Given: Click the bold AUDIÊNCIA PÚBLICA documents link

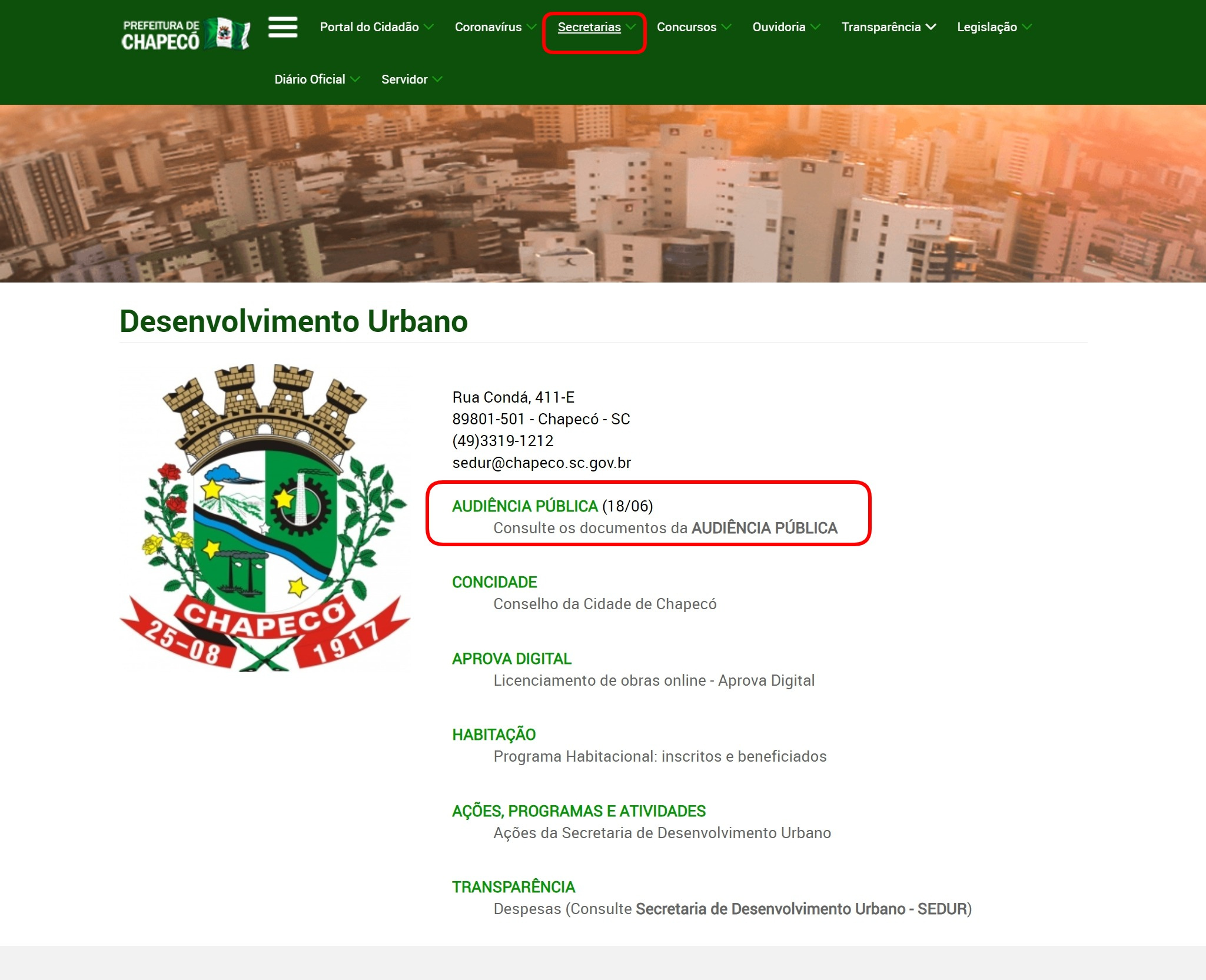Looking at the screenshot, I should (764, 528).
